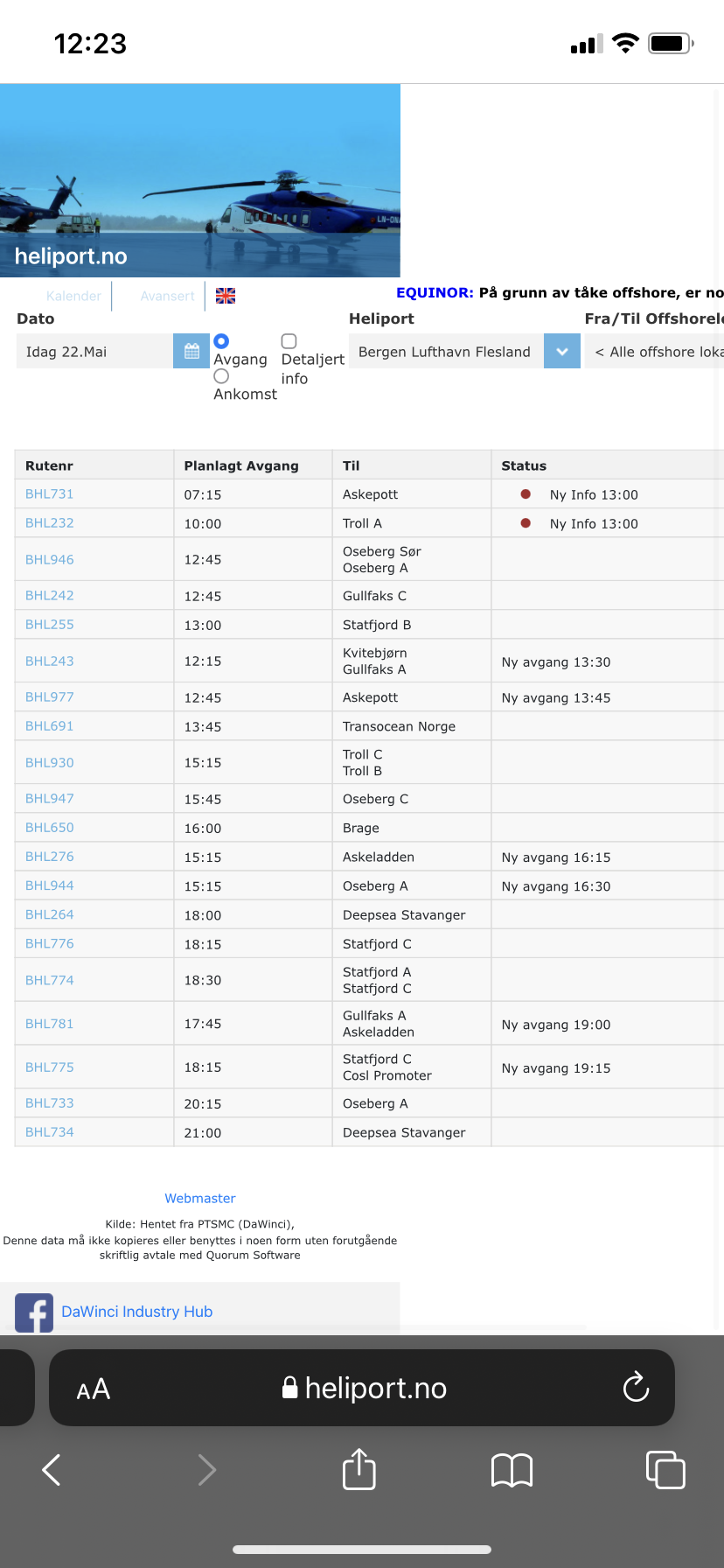Click the Webmaster link

(200, 1198)
